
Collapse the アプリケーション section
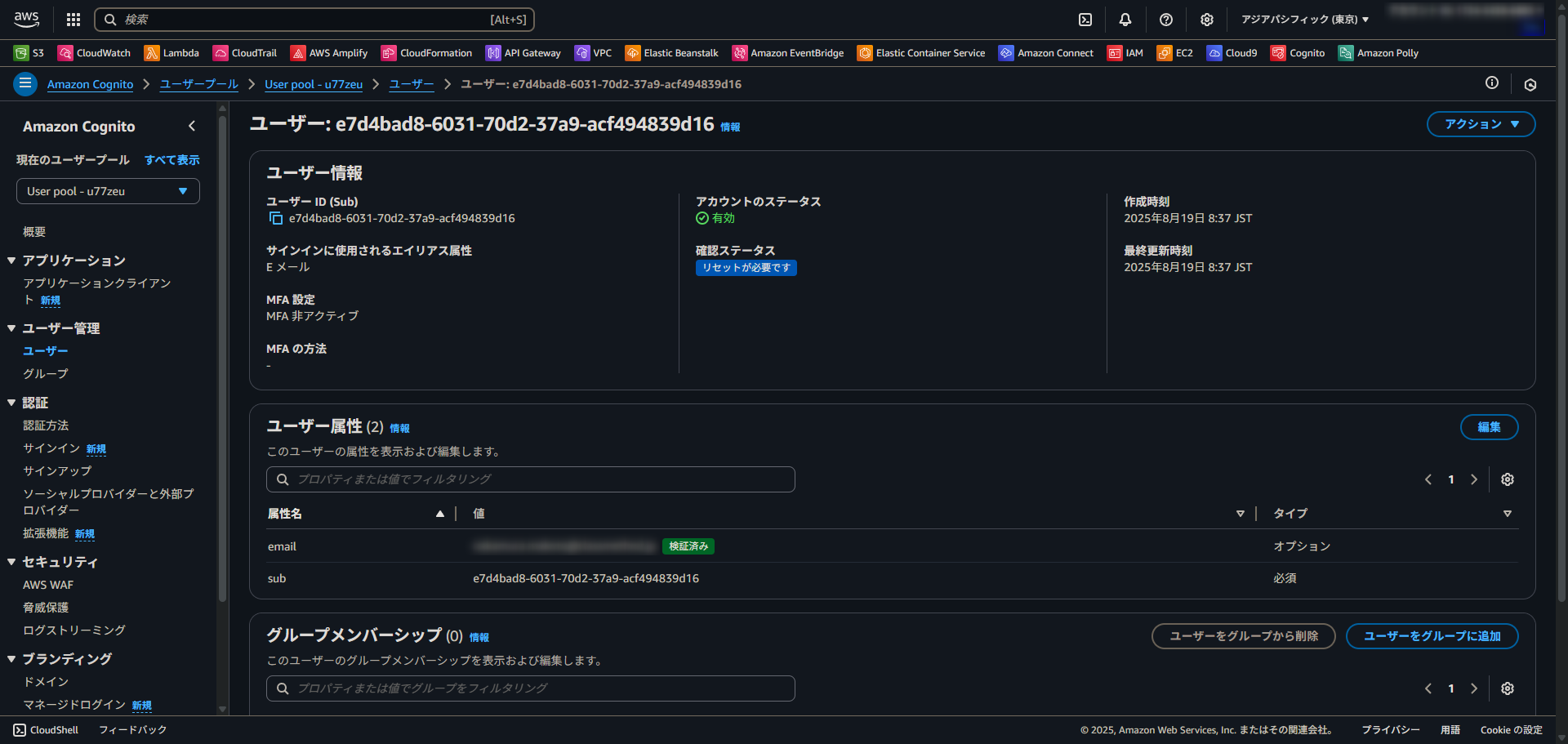click(x=11, y=261)
